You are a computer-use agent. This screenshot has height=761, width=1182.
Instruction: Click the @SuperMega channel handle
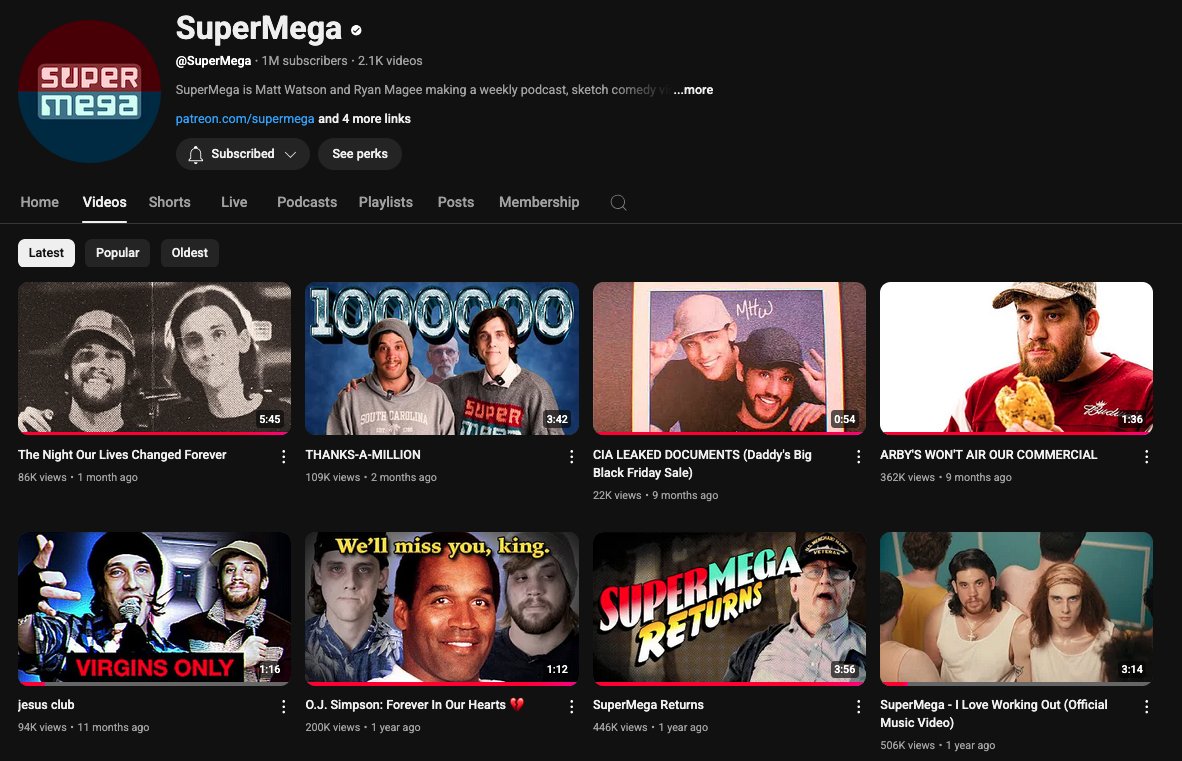pyautogui.click(x=213, y=61)
